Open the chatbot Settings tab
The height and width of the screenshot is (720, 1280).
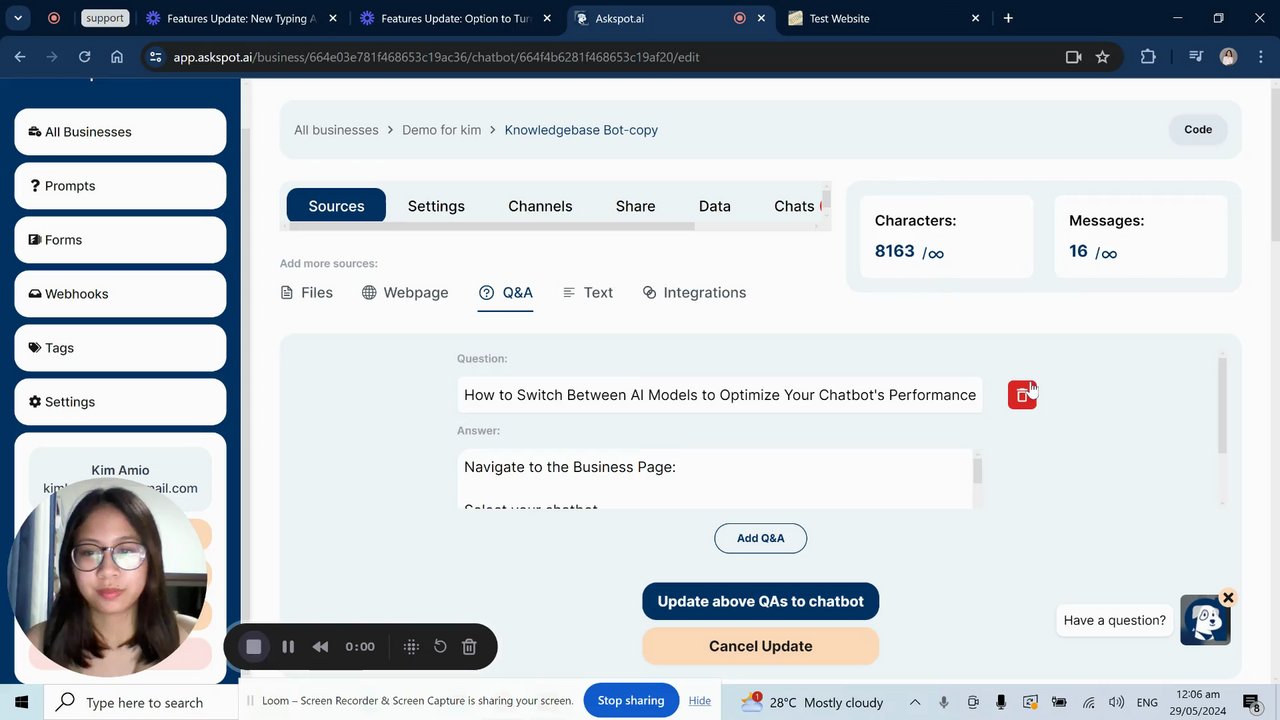tap(436, 206)
